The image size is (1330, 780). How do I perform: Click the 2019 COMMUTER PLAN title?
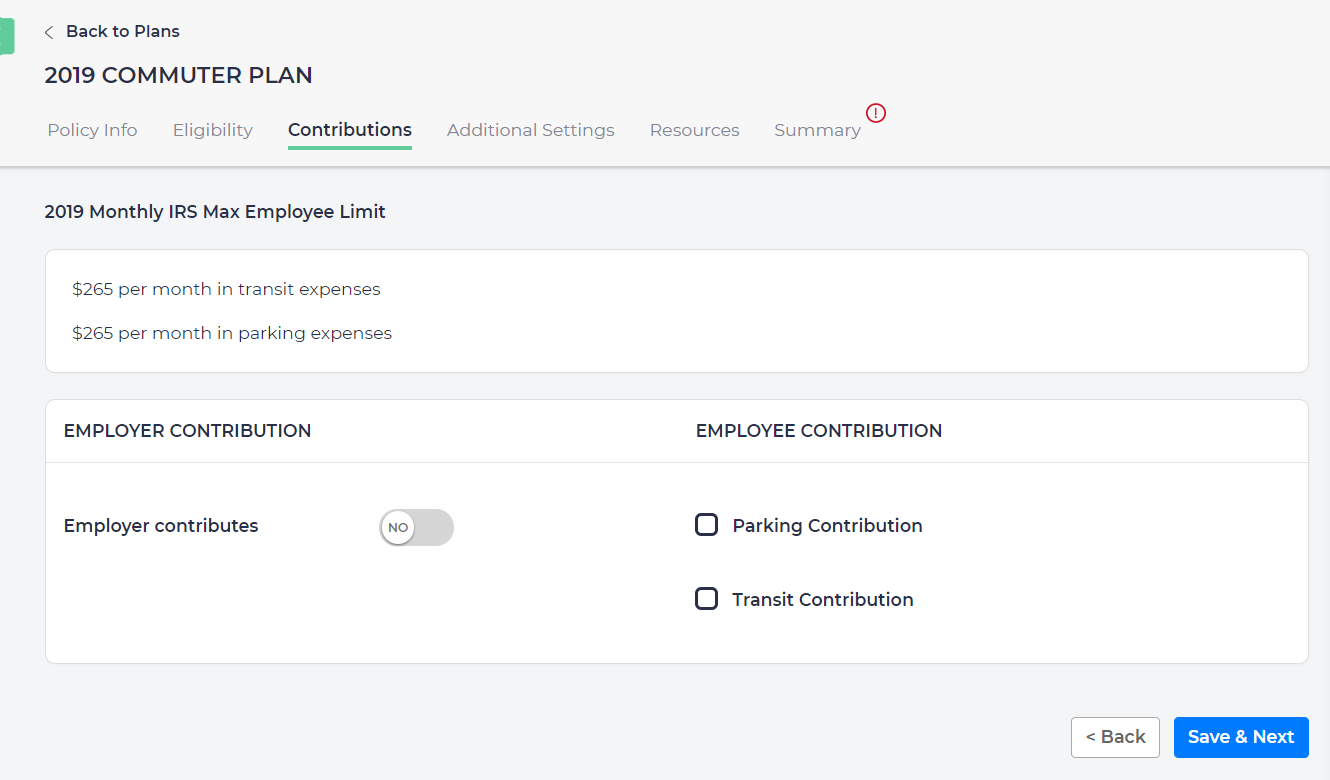[x=178, y=75]
